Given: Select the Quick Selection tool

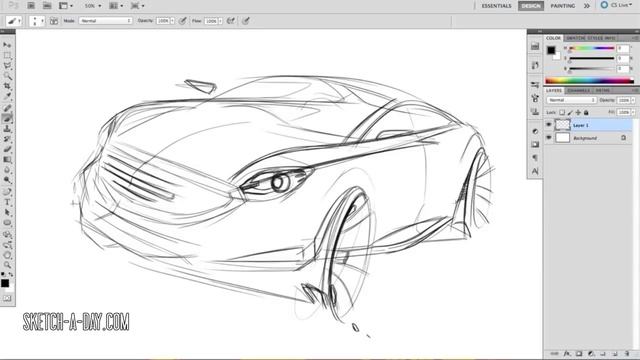Looking at the screenshot, I should point(7,76).
